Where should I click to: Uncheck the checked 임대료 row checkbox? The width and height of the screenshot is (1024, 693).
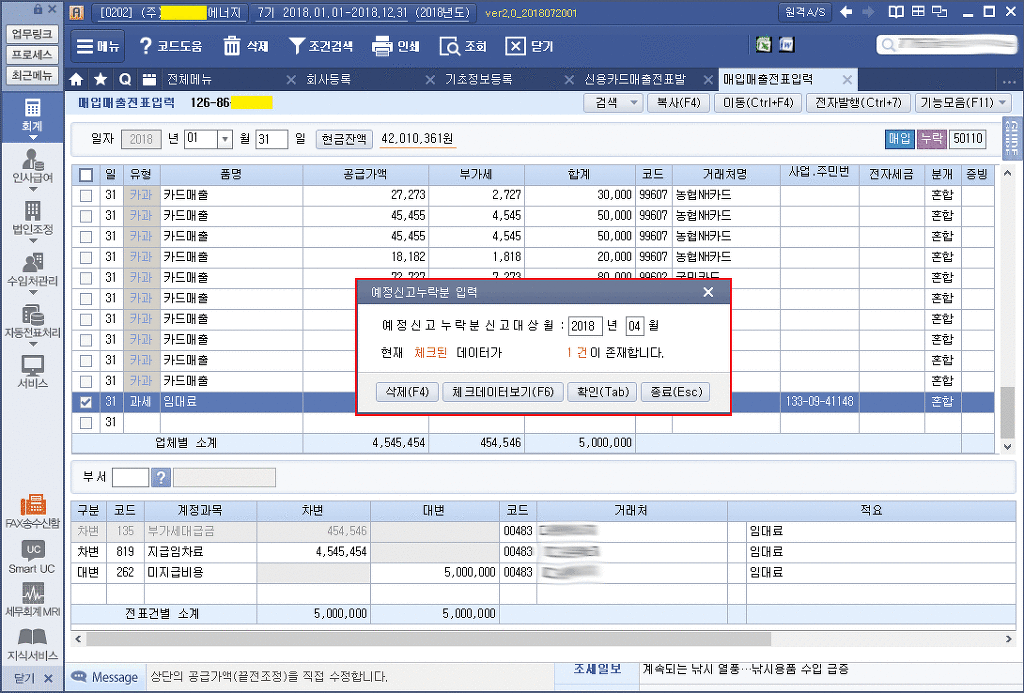[86, 402]
